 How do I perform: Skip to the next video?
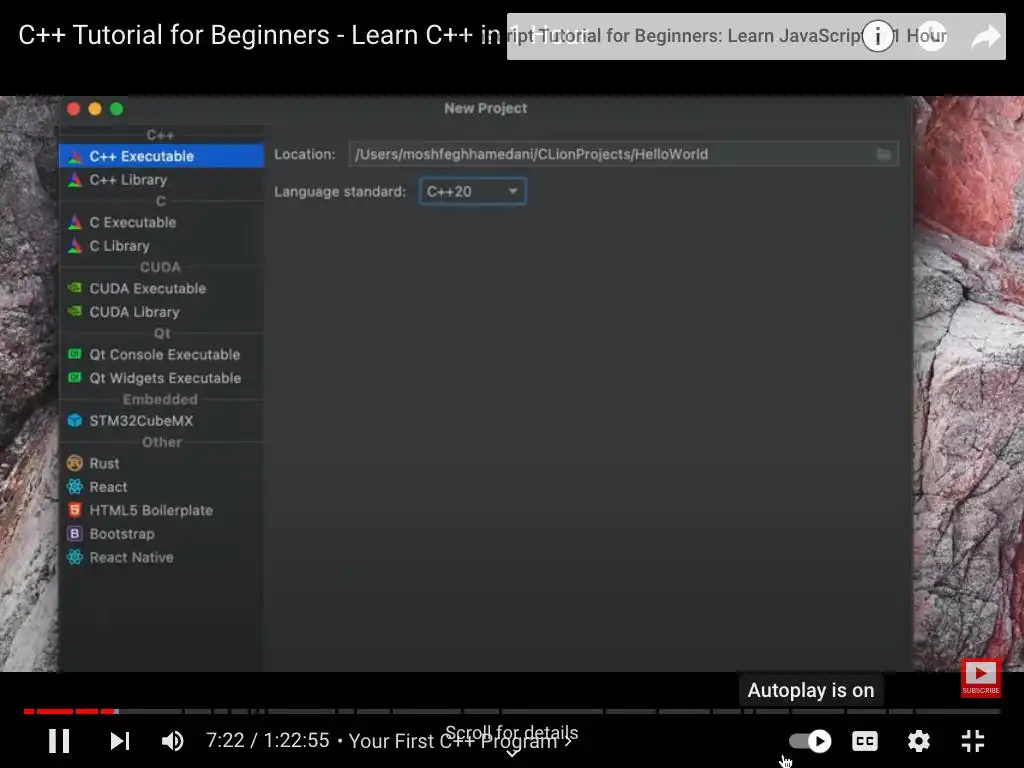click(x=120, y=741)
